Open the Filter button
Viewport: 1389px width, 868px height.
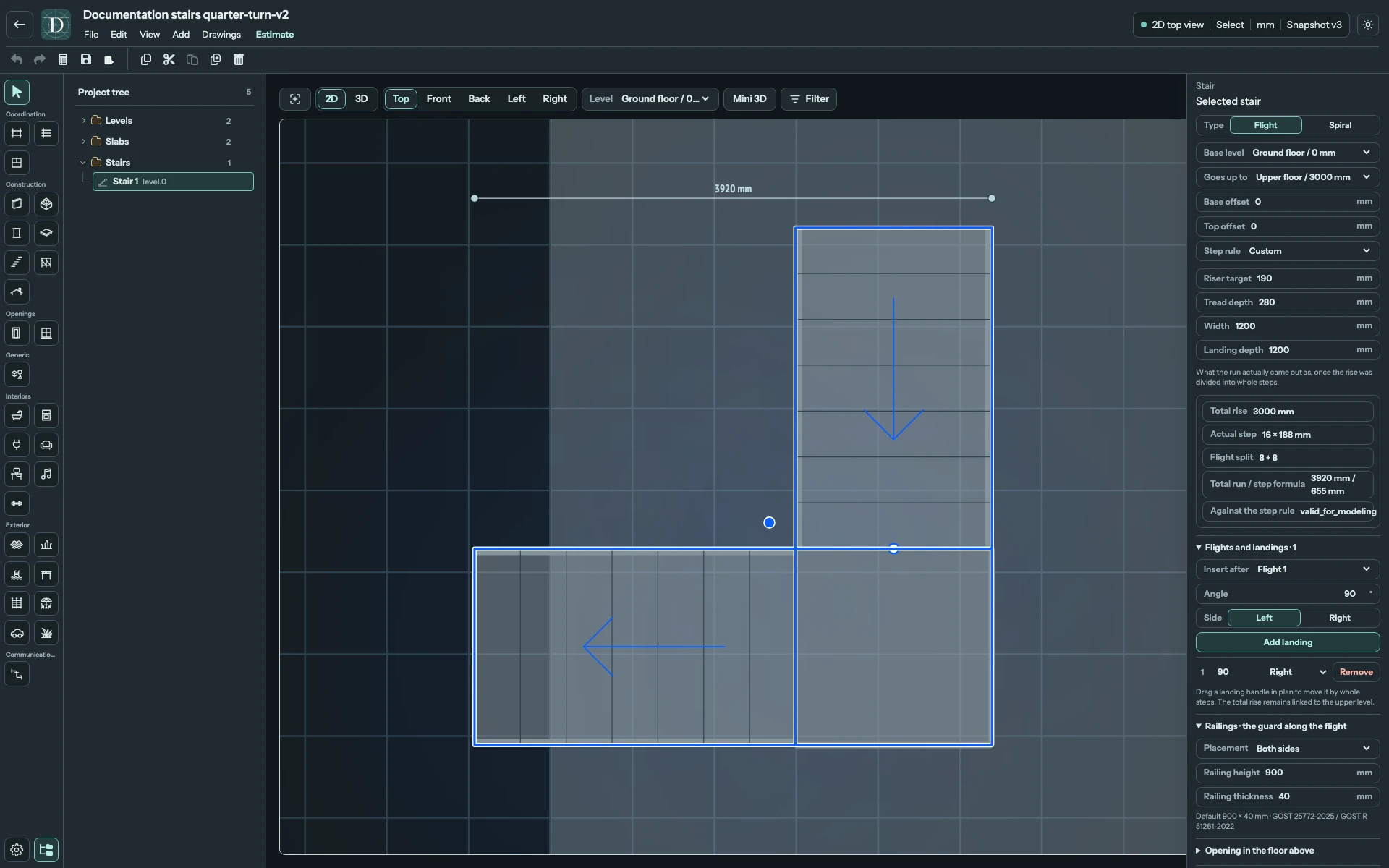[x=809, y=99]
